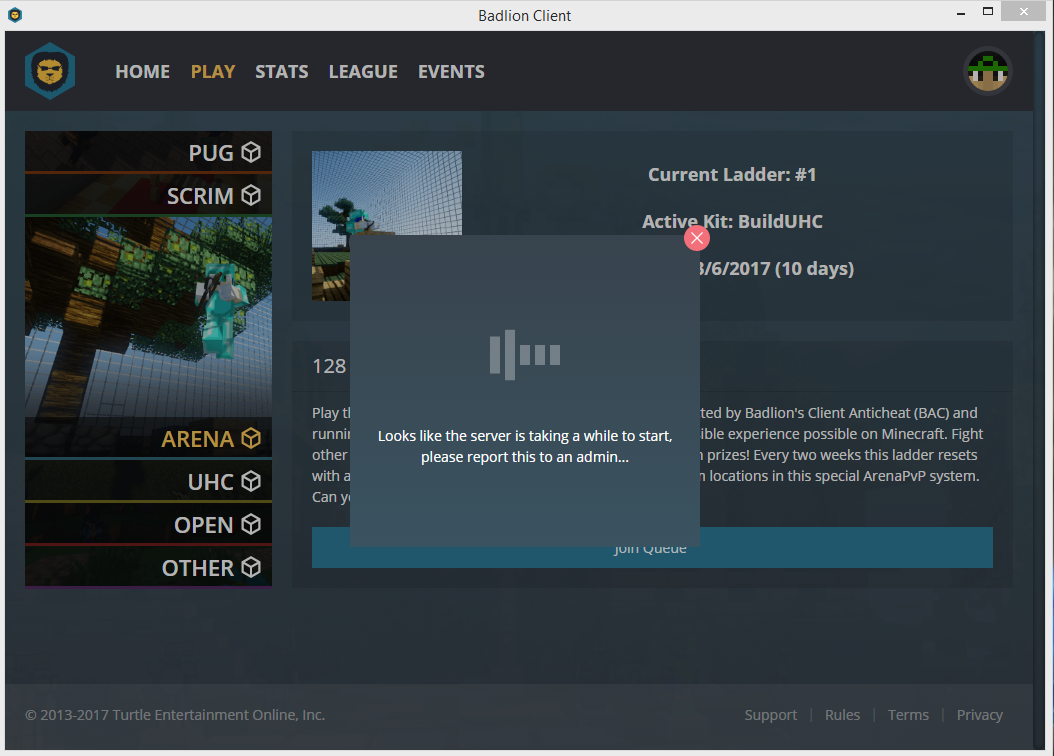Go to the HOME tab
The height and width of the screenshot is (756, 1054).
(143, 72)
